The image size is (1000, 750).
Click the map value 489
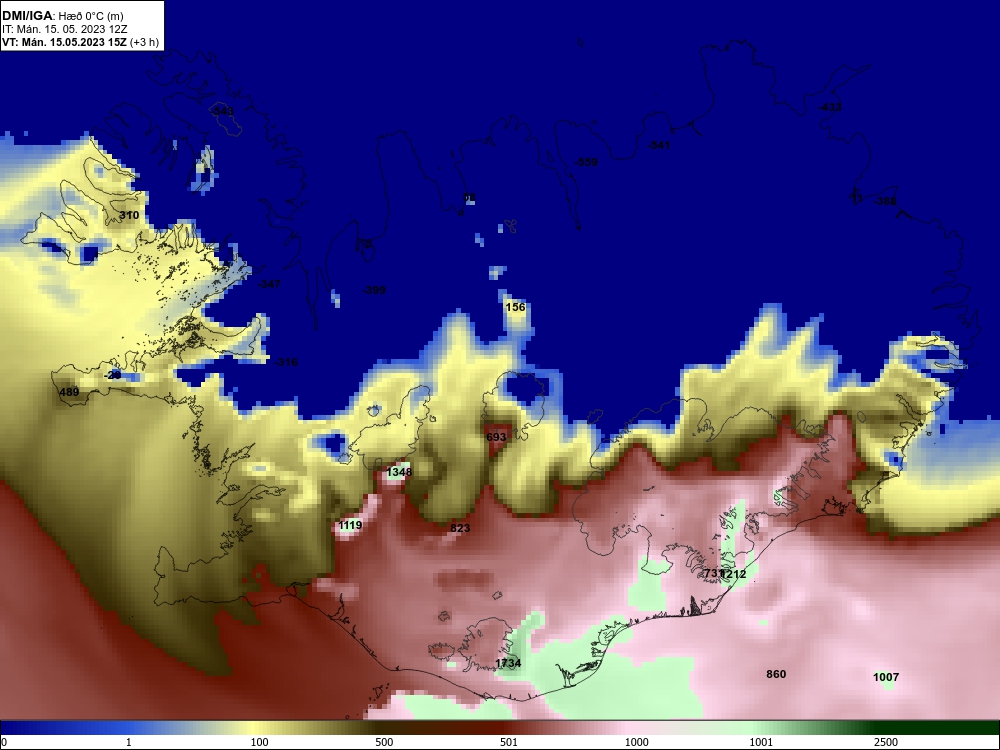click(x=69, y=392)
